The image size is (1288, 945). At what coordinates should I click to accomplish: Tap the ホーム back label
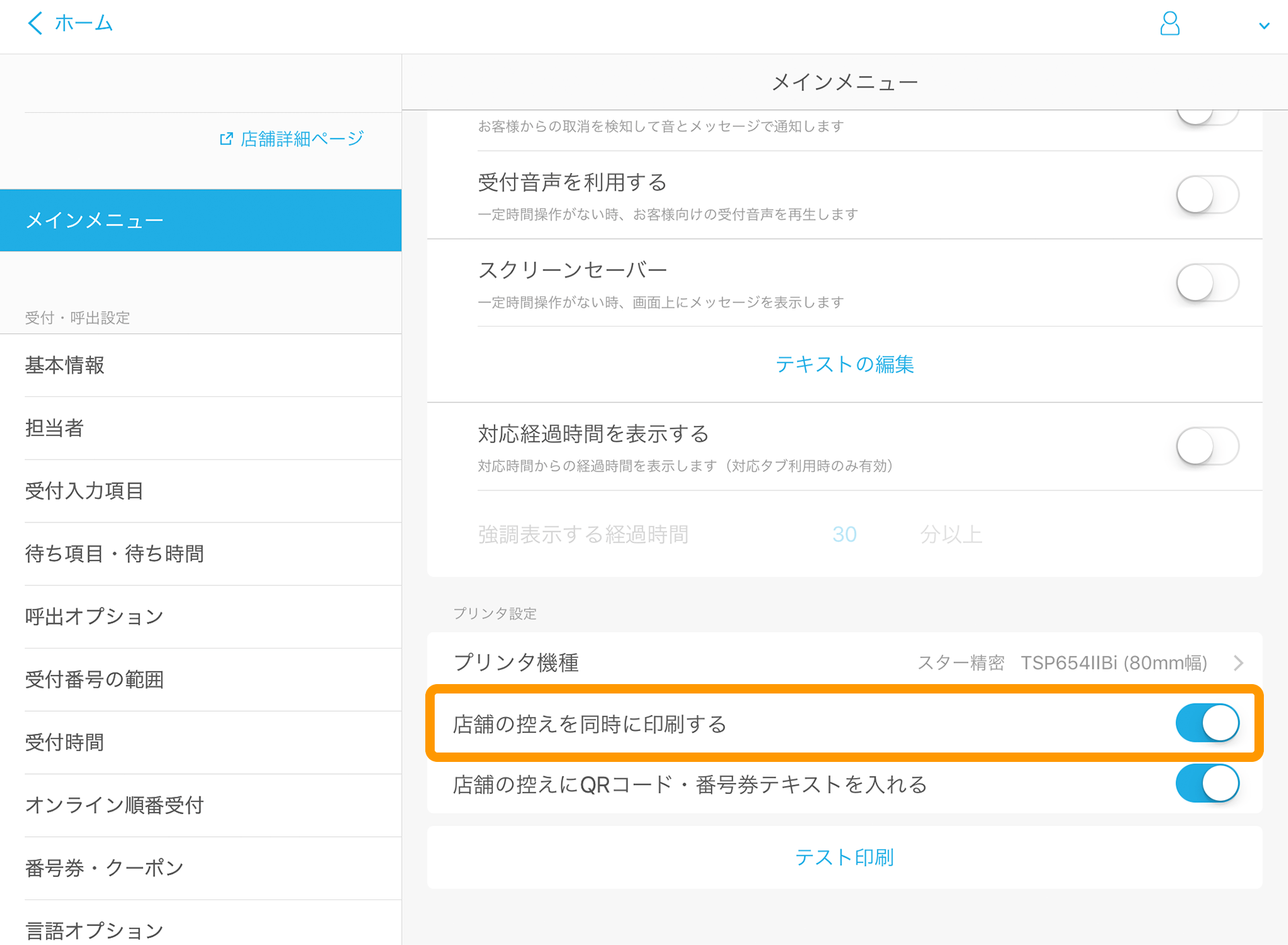tap(83, 23)
